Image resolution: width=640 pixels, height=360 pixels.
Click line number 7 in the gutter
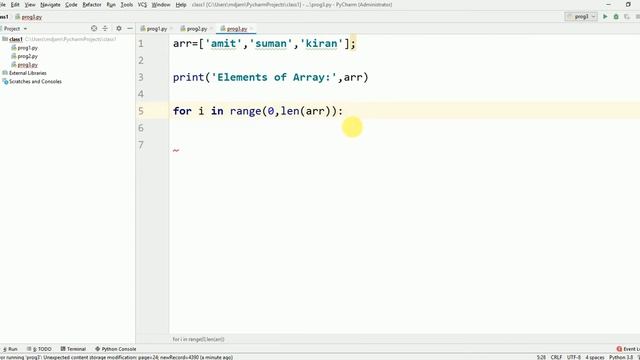tap(141, 145)
